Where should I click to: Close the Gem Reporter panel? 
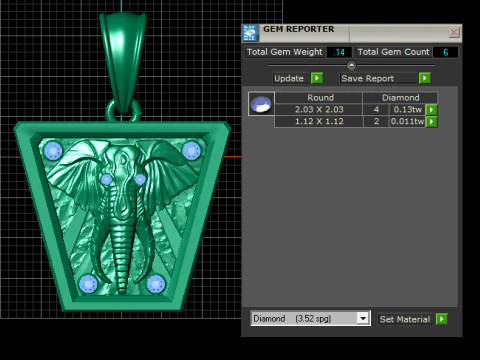coord(454,32)
